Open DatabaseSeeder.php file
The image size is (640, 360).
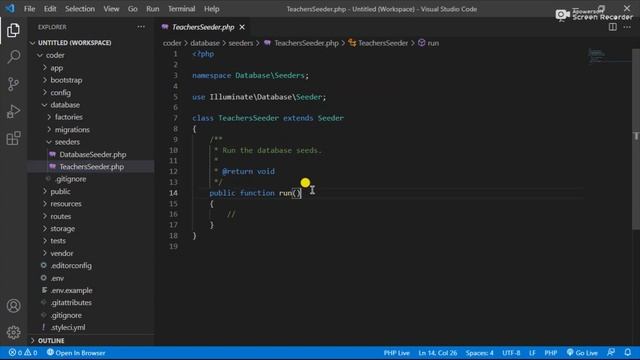91,154
